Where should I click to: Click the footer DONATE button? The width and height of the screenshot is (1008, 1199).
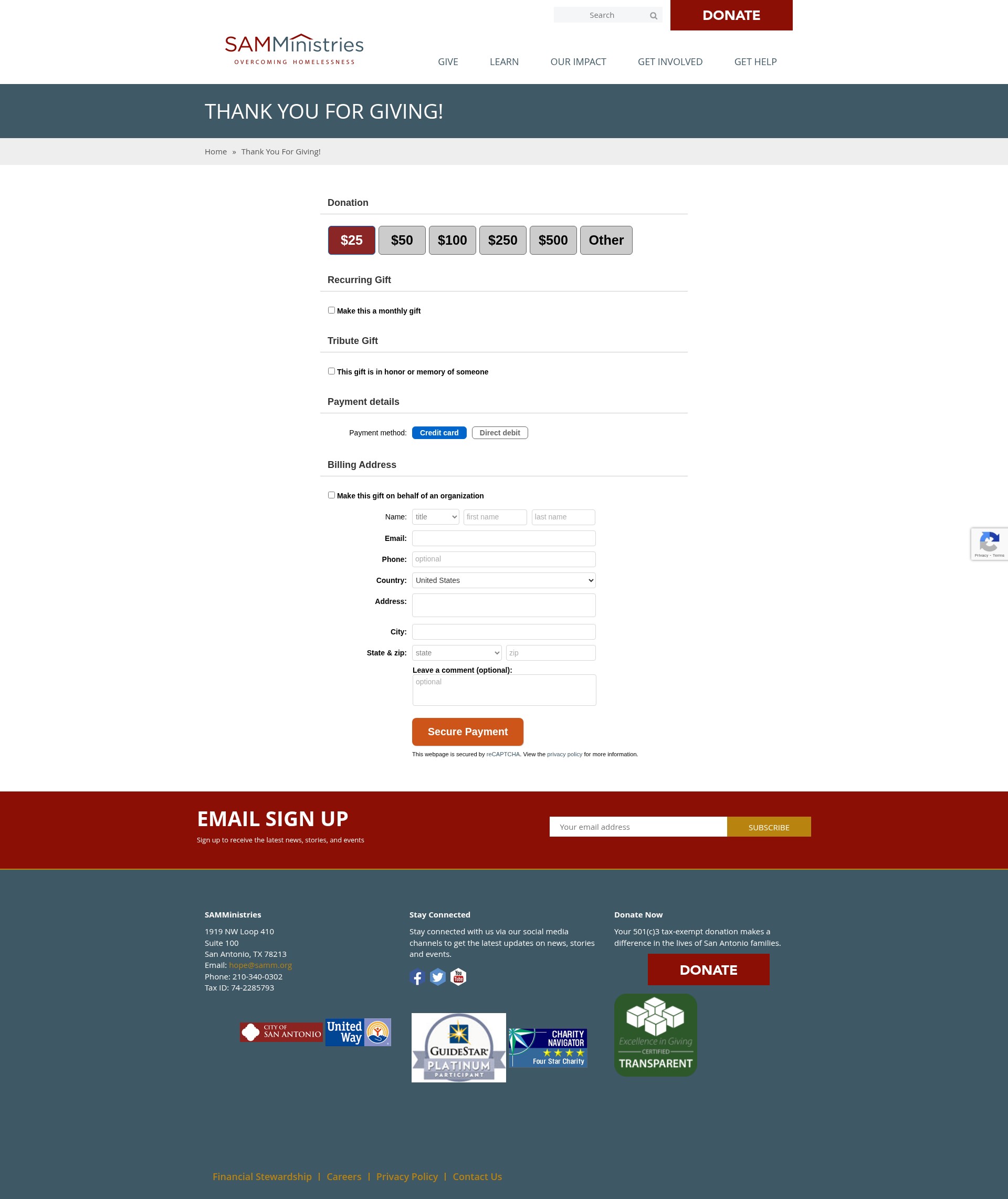708,969
